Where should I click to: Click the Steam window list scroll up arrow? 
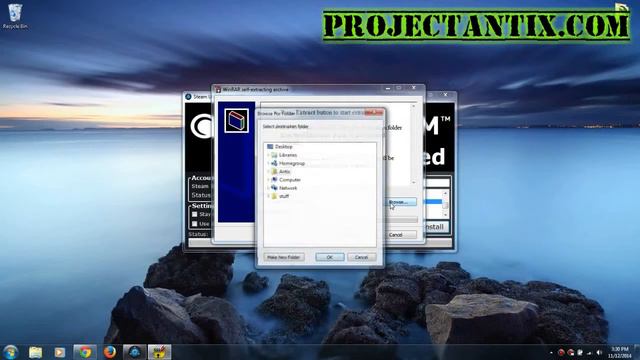point(445,193)
